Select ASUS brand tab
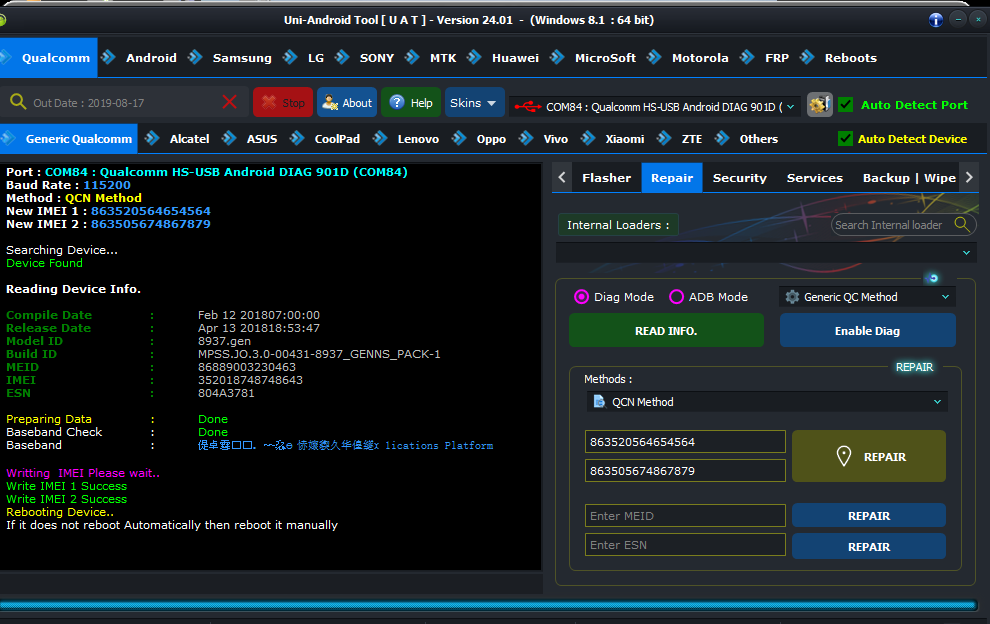Viewport: 990px width, 624px height. pyautogui.click(x=261, y=139)
